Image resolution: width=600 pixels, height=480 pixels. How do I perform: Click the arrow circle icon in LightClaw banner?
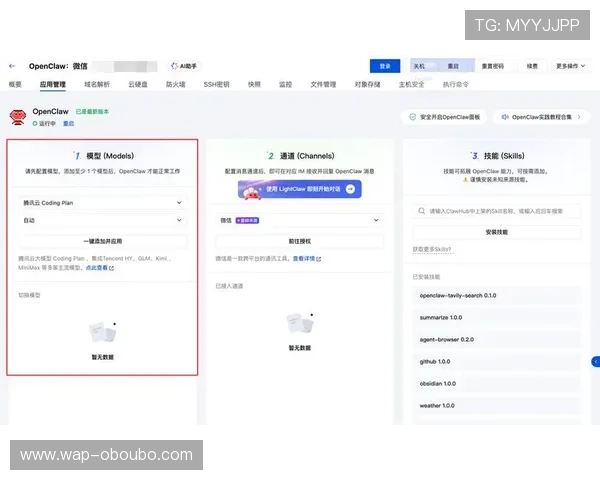pyautogui.click(x=350, y=189)
